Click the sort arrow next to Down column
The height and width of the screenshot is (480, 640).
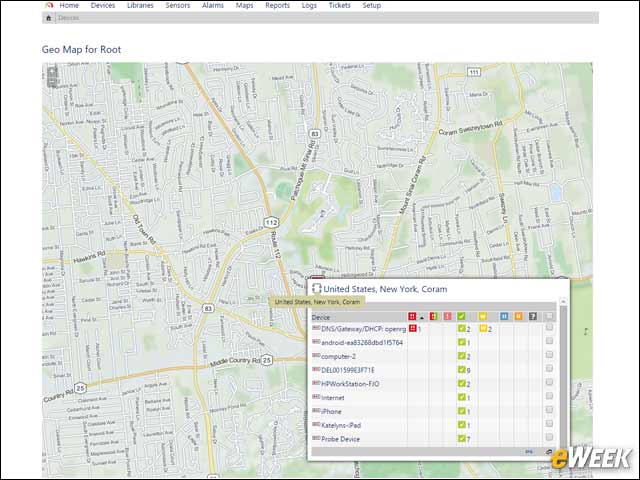click(x=422, y=318)
